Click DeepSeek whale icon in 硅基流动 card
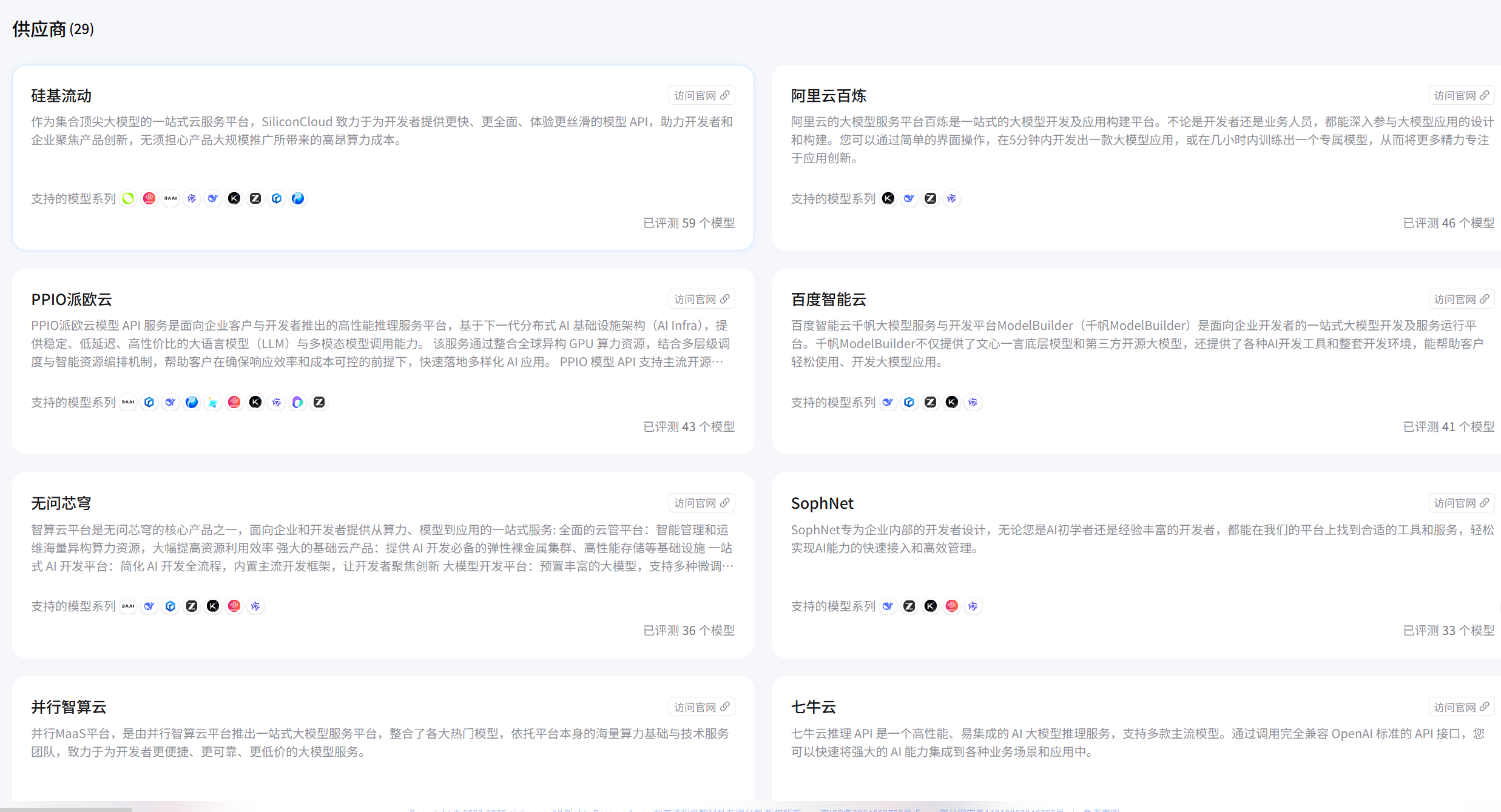 (x=213, y=198)
